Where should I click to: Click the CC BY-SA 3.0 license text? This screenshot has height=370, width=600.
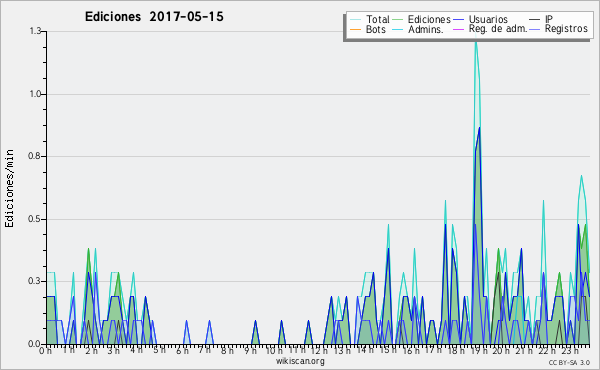pyautogui.click(x=569, y=362)
